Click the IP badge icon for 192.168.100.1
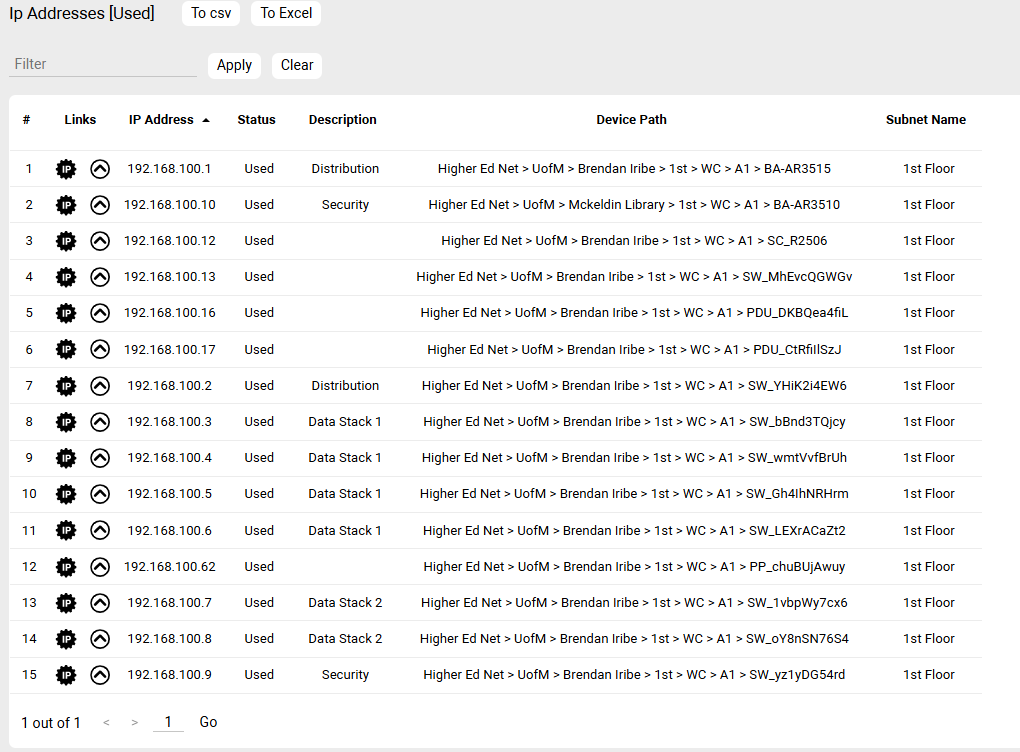This screenshot has height=752, width=1020. (66, 169)
